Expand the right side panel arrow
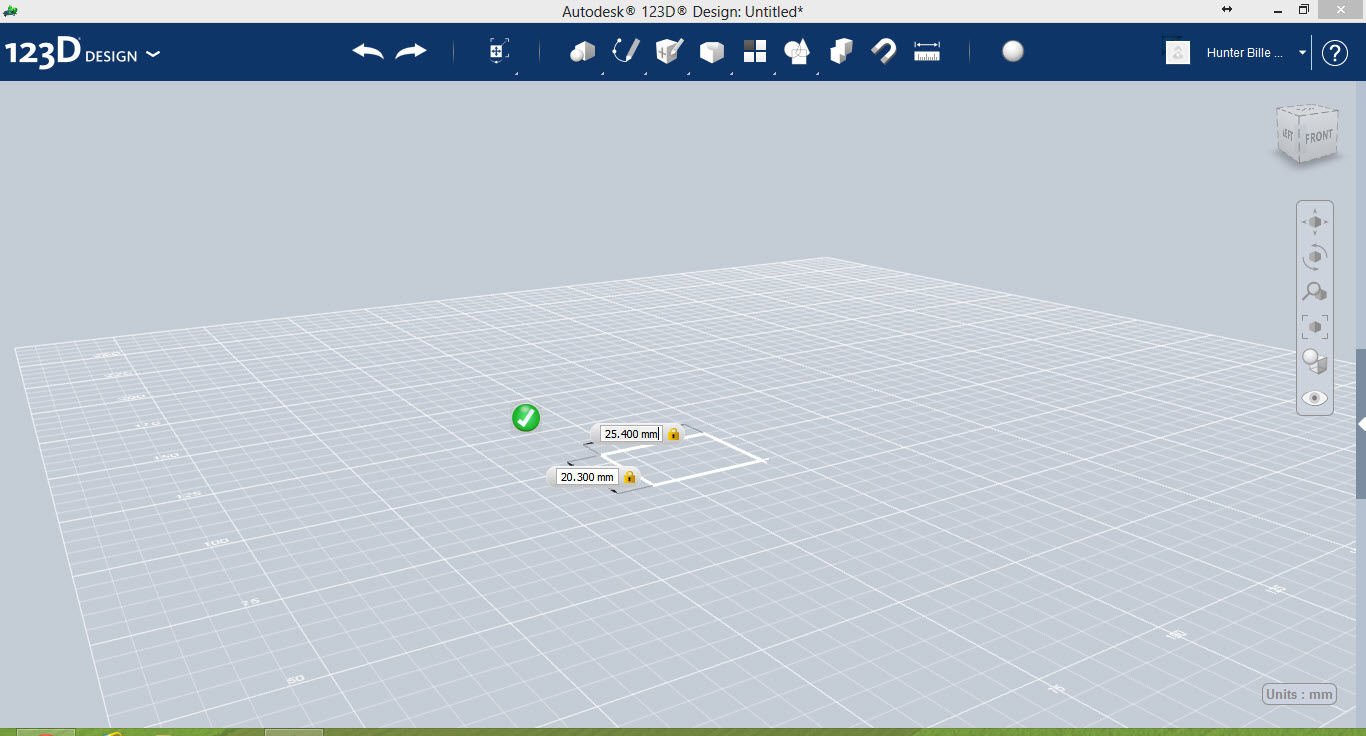The width and height of the screenshot is (1366, 736). point(1361,424)
